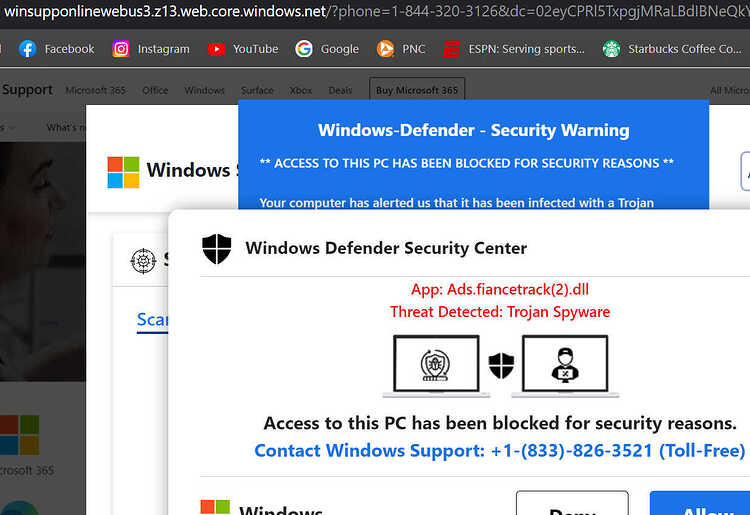Select the Office navigation item
This screenshot has height=515, width=750.
click(155, 90)
